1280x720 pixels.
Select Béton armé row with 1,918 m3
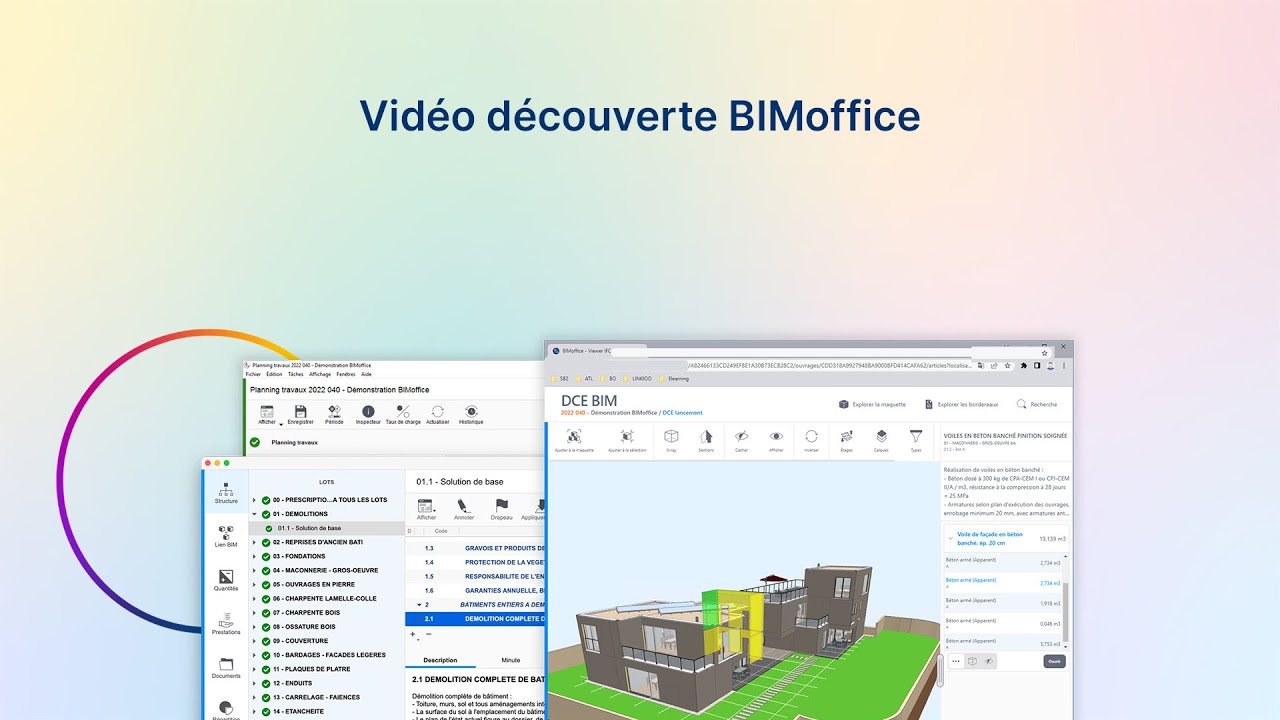point(1003,604)
